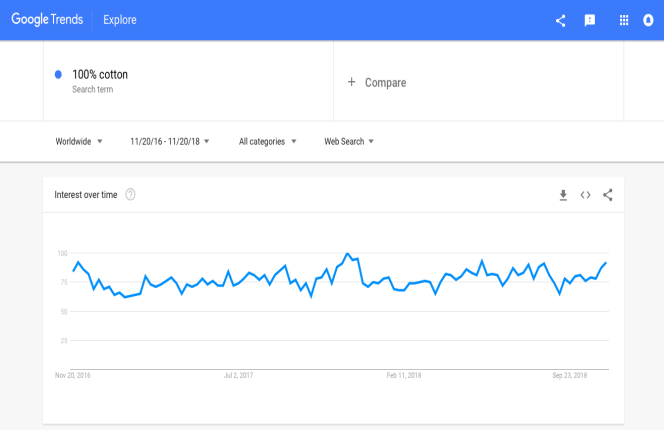Open the Google apps grid
The height and width of the screenshot is (430, 665).
[x=623, y=20]
